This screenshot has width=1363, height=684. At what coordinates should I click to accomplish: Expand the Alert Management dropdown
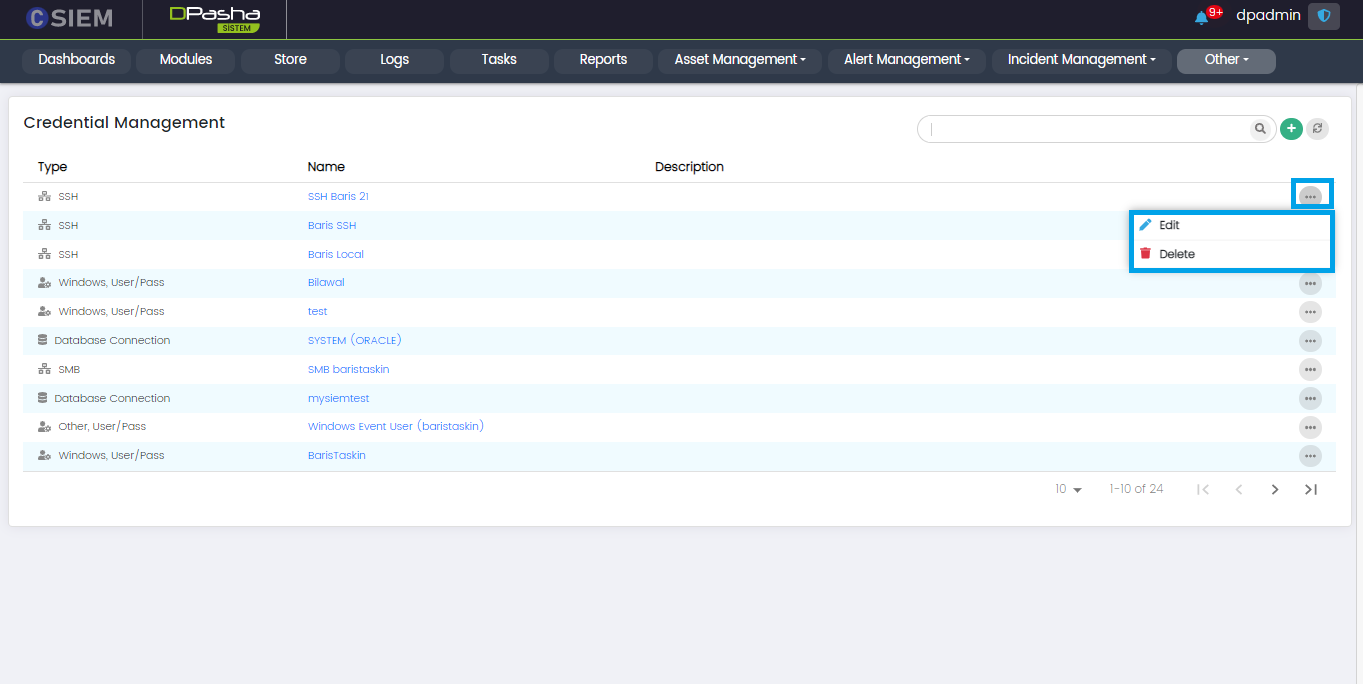(x=906, y=60)
